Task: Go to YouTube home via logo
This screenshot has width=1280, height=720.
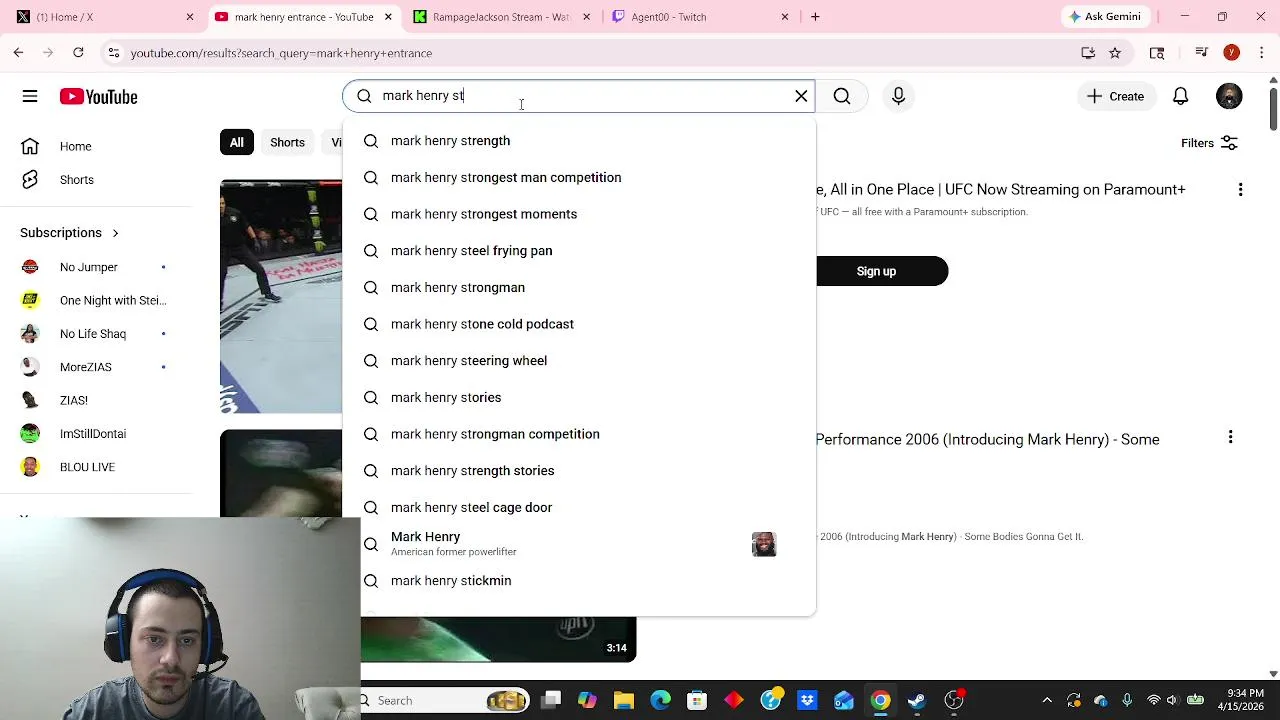Action: click(98, 96)
